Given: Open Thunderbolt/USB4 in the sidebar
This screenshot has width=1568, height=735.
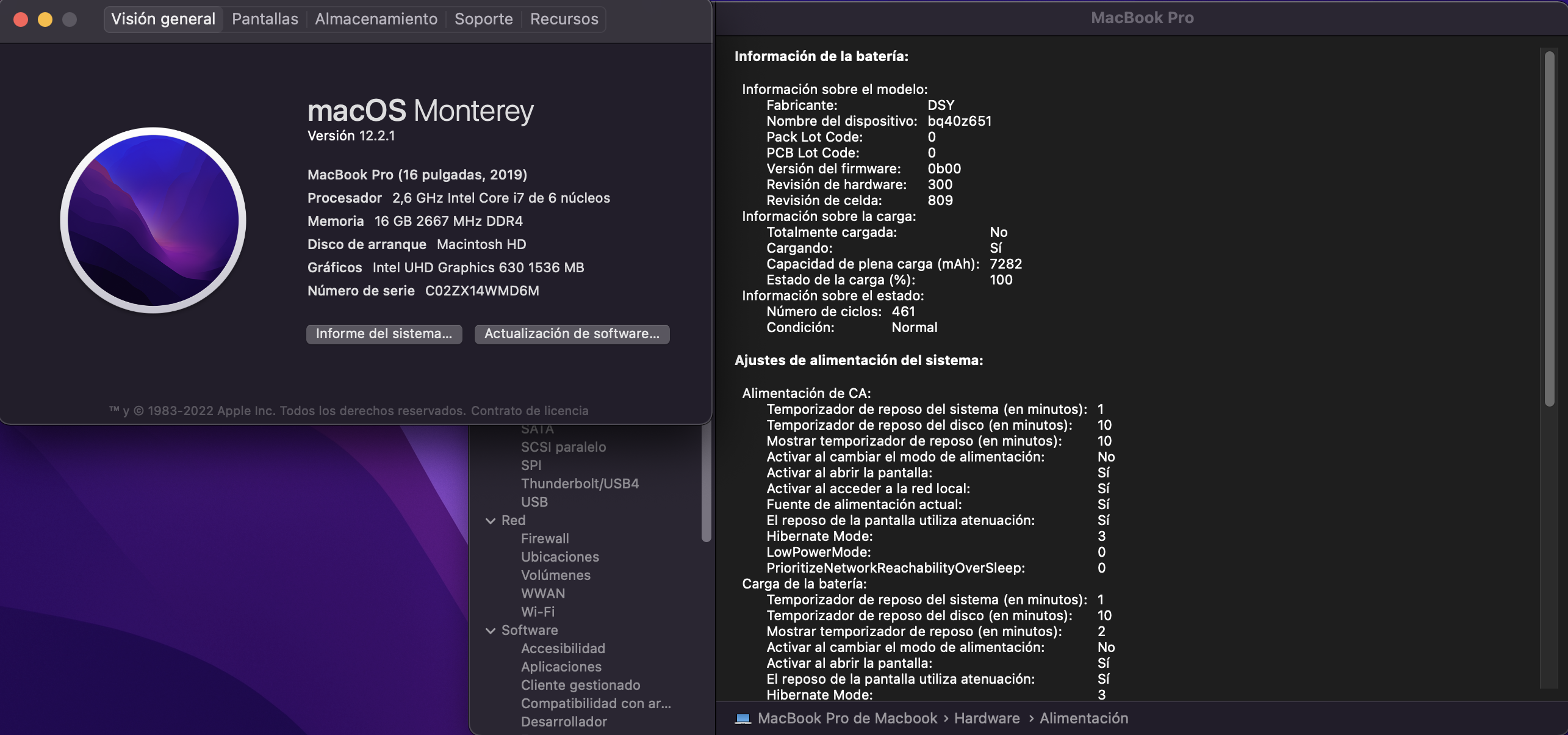Looking at the screenshot, I should [x=580, y=483].
